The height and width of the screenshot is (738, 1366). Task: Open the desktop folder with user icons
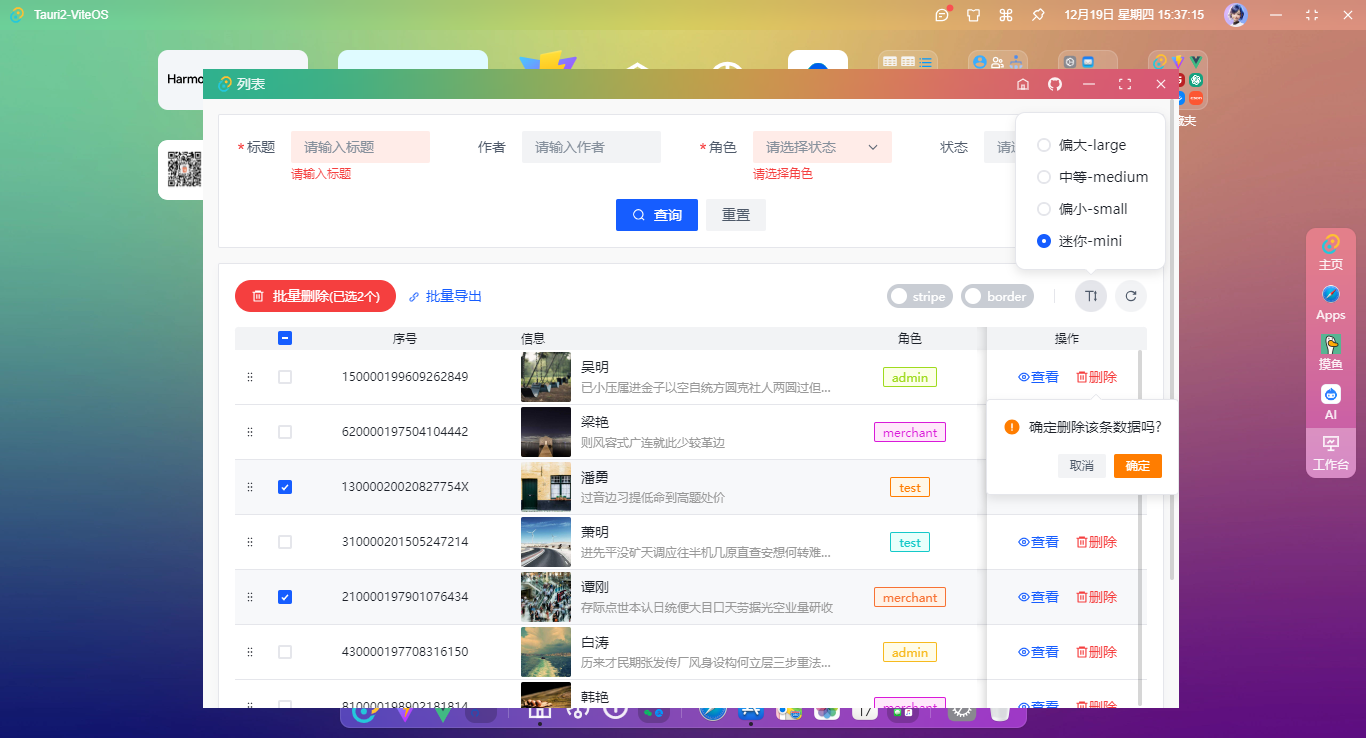click(998, 60)
